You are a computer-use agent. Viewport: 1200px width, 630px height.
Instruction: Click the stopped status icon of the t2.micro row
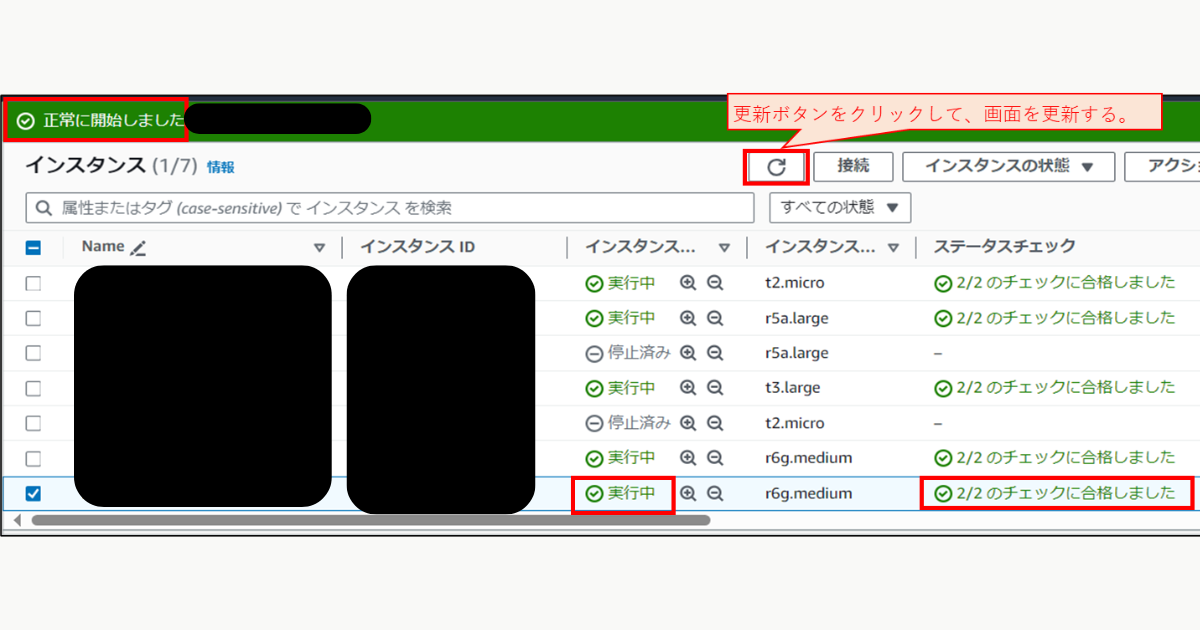pos(592,422)
